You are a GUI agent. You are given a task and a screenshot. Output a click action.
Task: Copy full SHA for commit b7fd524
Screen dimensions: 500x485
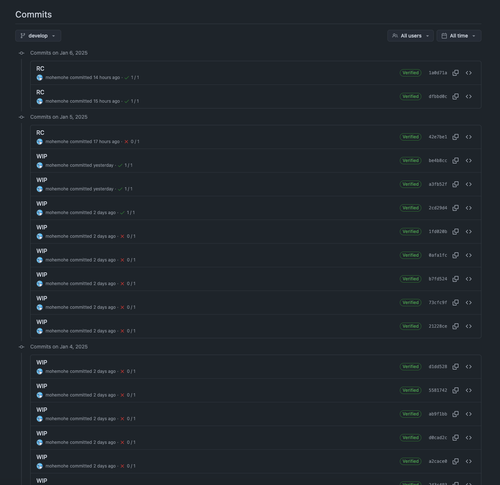click(455, 279)
